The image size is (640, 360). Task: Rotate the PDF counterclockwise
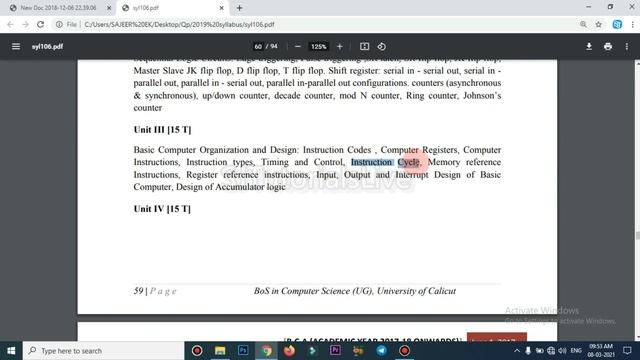click(382, 47)
